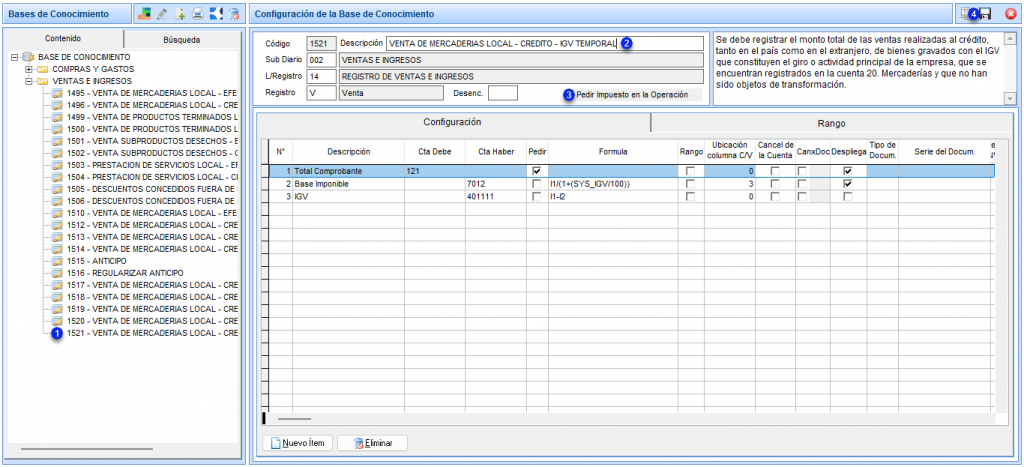Click the icon beside 1515 - ANTICIPO
Image resolution: width=1024 pixels, height=467 pixels.
coord(57,261)
